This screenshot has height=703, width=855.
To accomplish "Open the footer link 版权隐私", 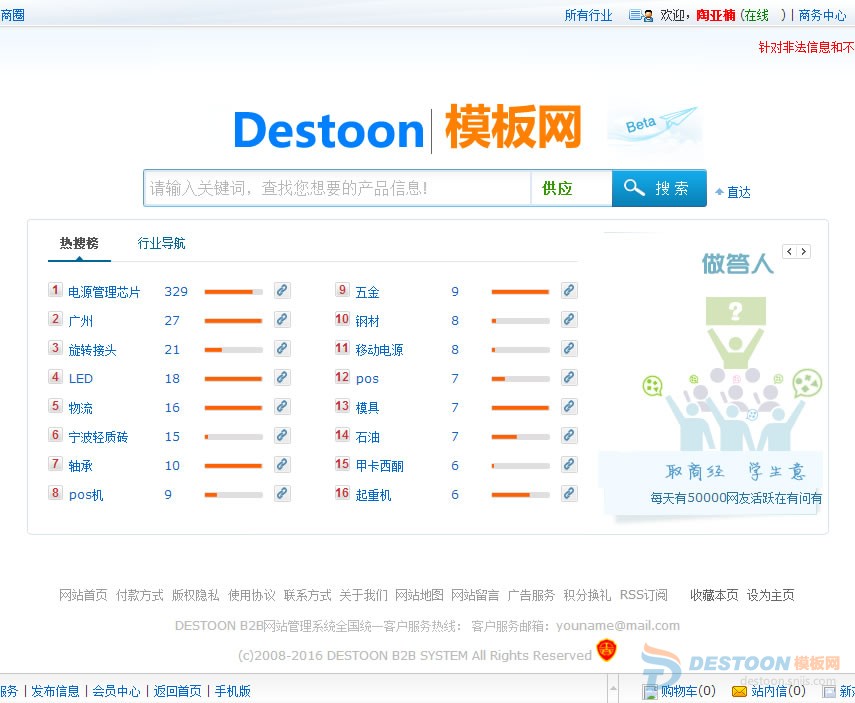I will 195,595.
